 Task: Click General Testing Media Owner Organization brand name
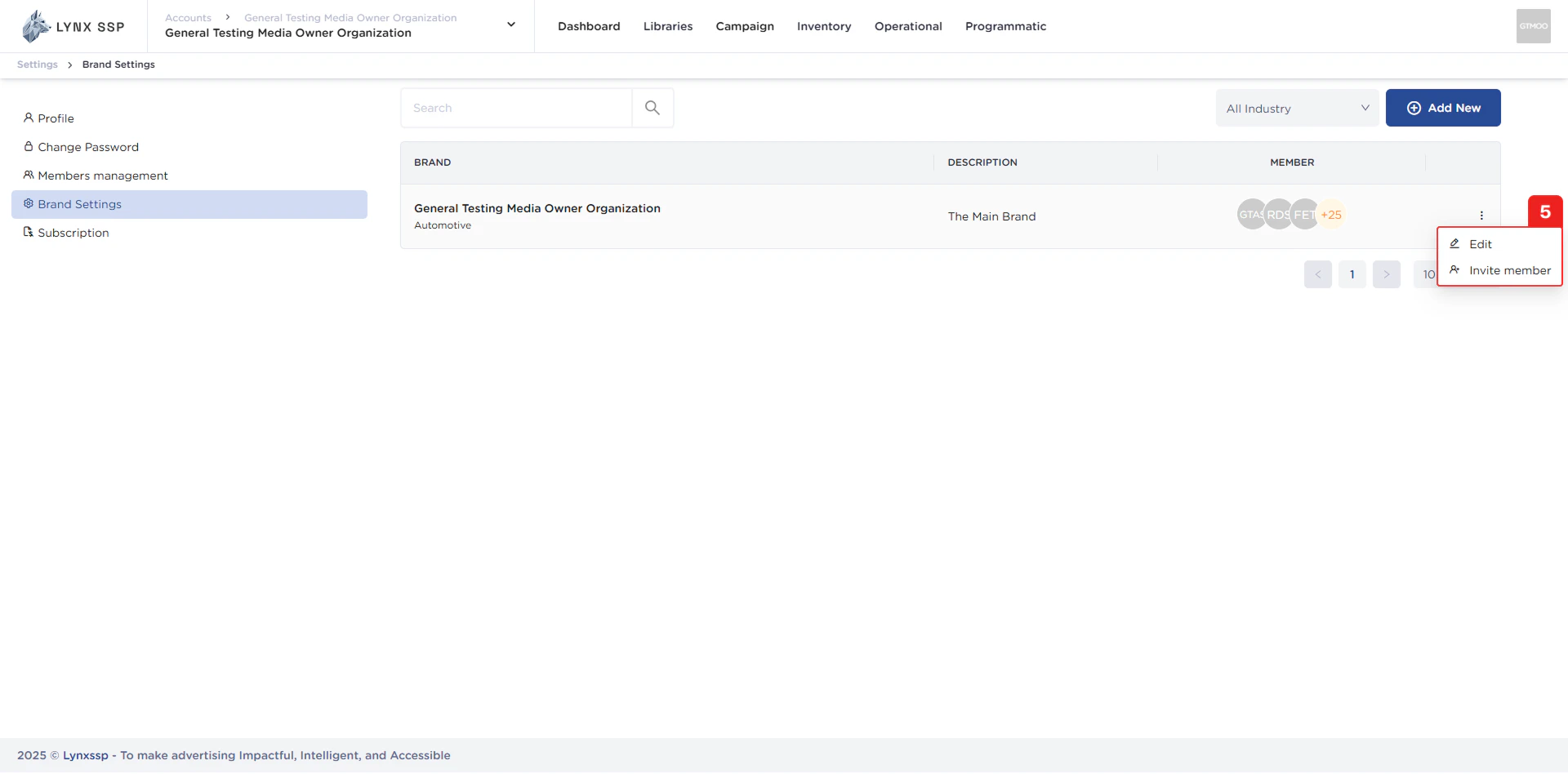pos(537,208)
